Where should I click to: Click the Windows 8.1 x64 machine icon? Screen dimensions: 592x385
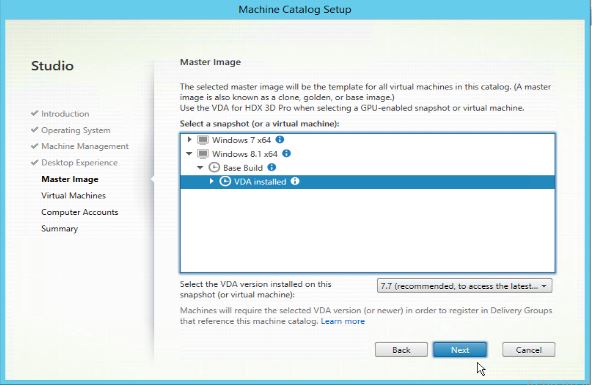click(203, 154)
